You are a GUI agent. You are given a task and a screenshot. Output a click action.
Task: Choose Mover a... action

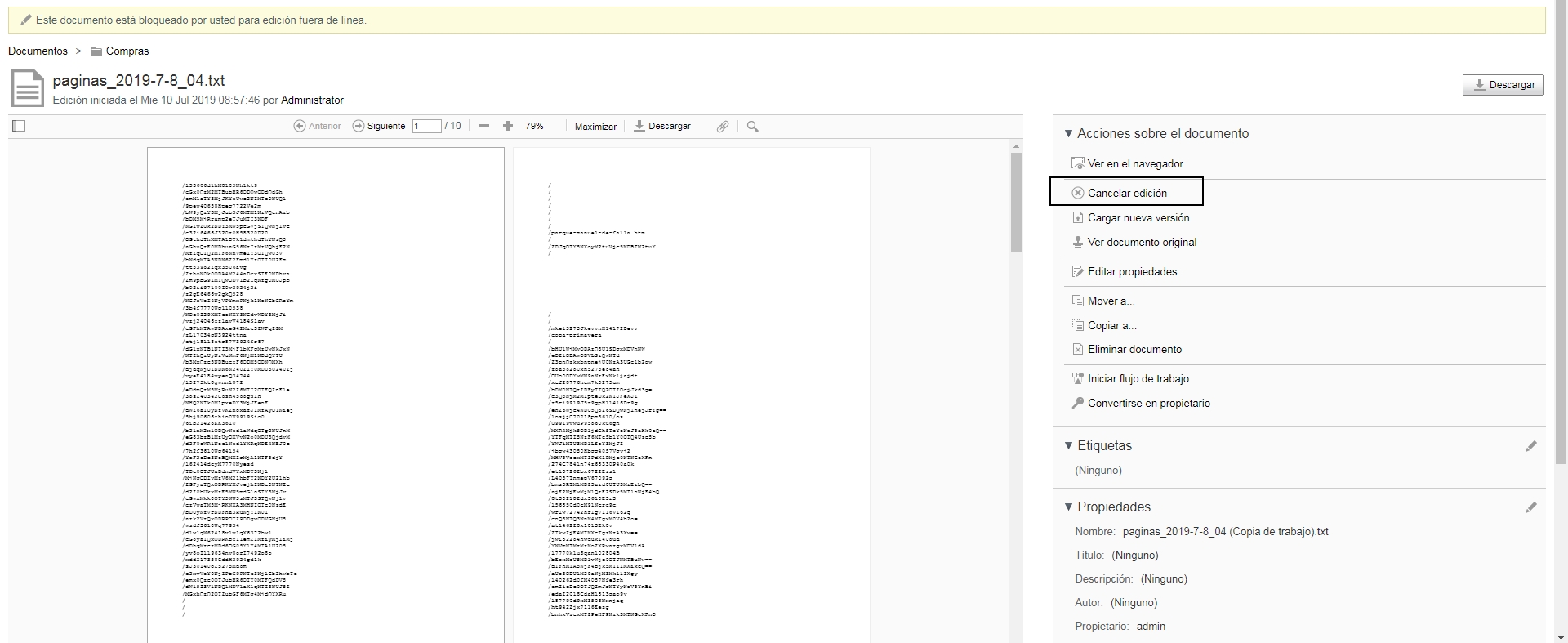coord(1111,301)
